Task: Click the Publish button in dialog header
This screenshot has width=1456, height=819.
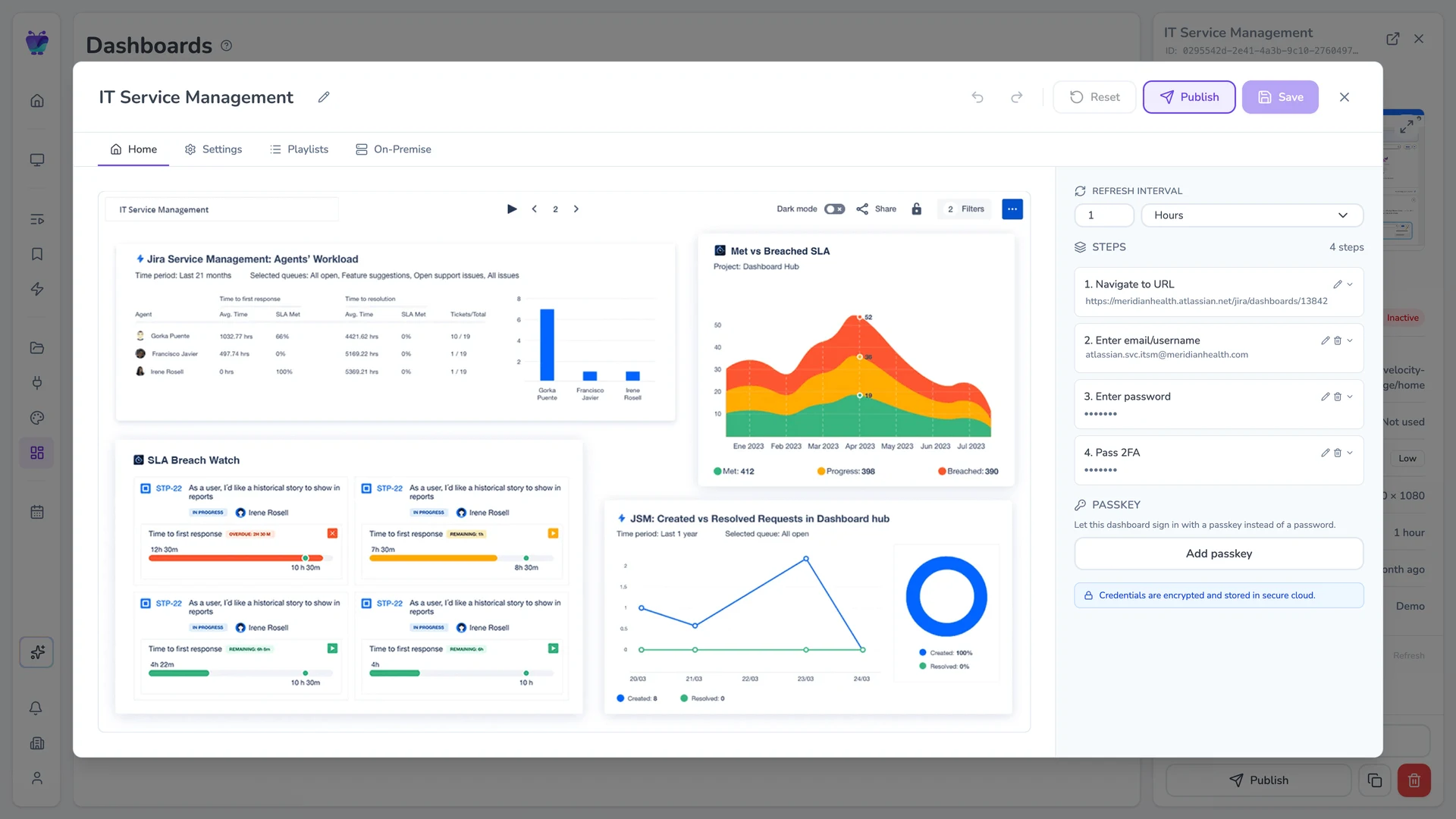Action: pos(1189,97)
